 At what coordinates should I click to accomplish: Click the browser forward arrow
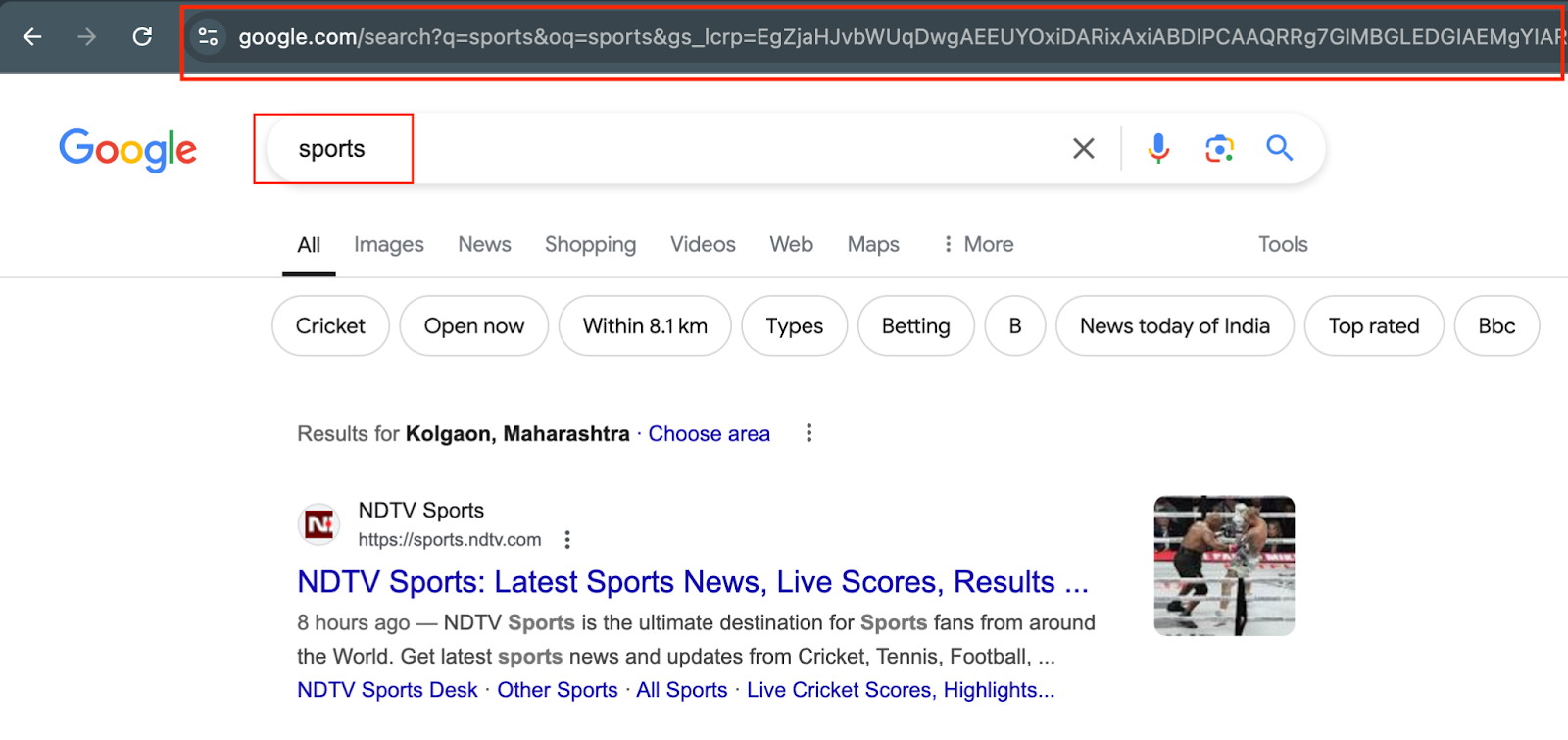click(x=87, y=37)
